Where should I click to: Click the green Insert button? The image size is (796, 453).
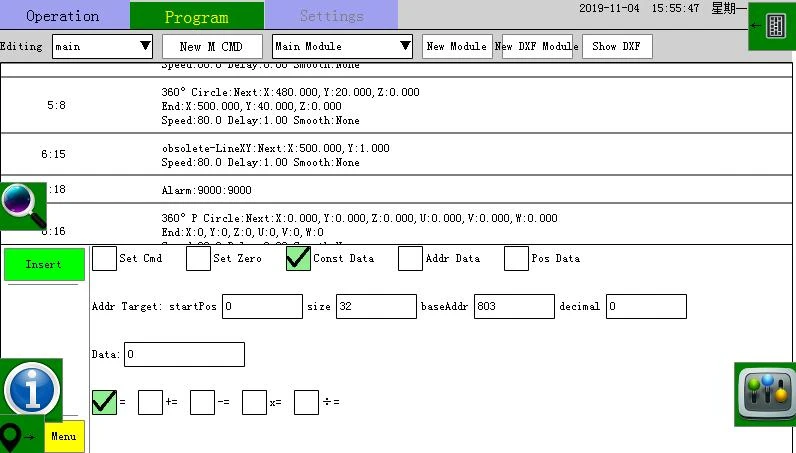(44, 264)
